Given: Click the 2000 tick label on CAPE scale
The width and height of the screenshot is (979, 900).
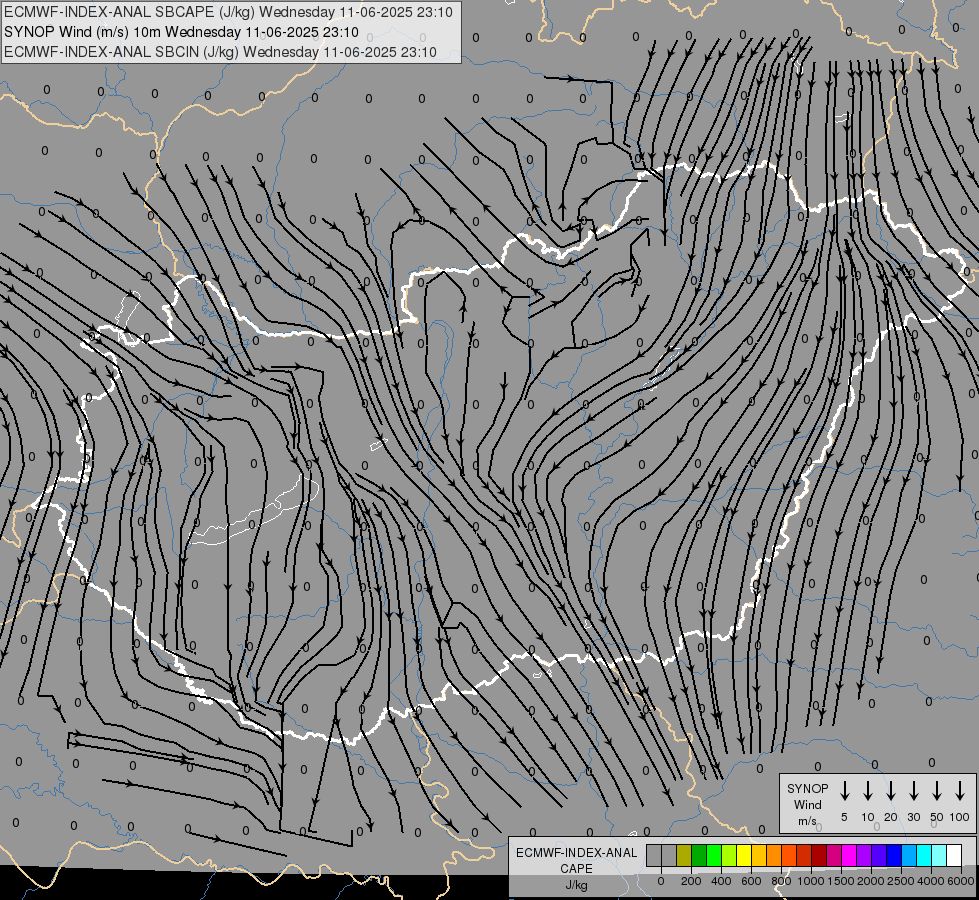Looking at the screenshot, I should coord(871,881).
